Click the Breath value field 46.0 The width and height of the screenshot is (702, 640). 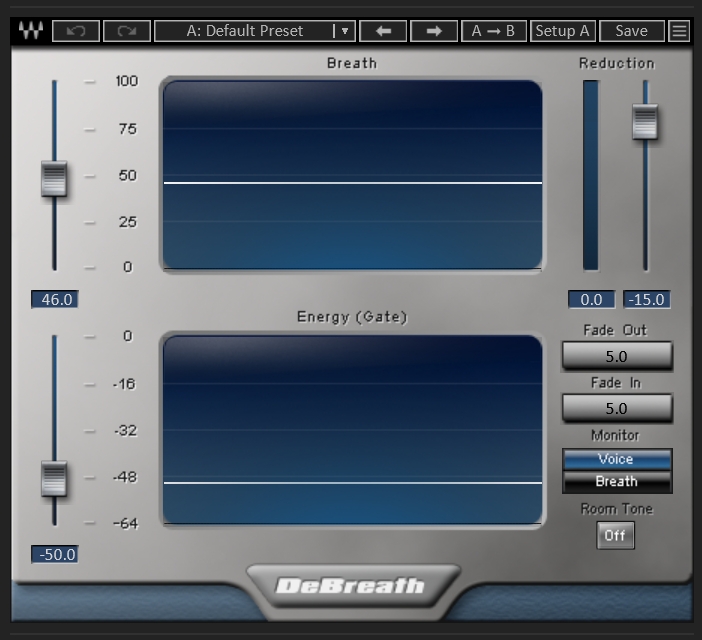[55, 299]
